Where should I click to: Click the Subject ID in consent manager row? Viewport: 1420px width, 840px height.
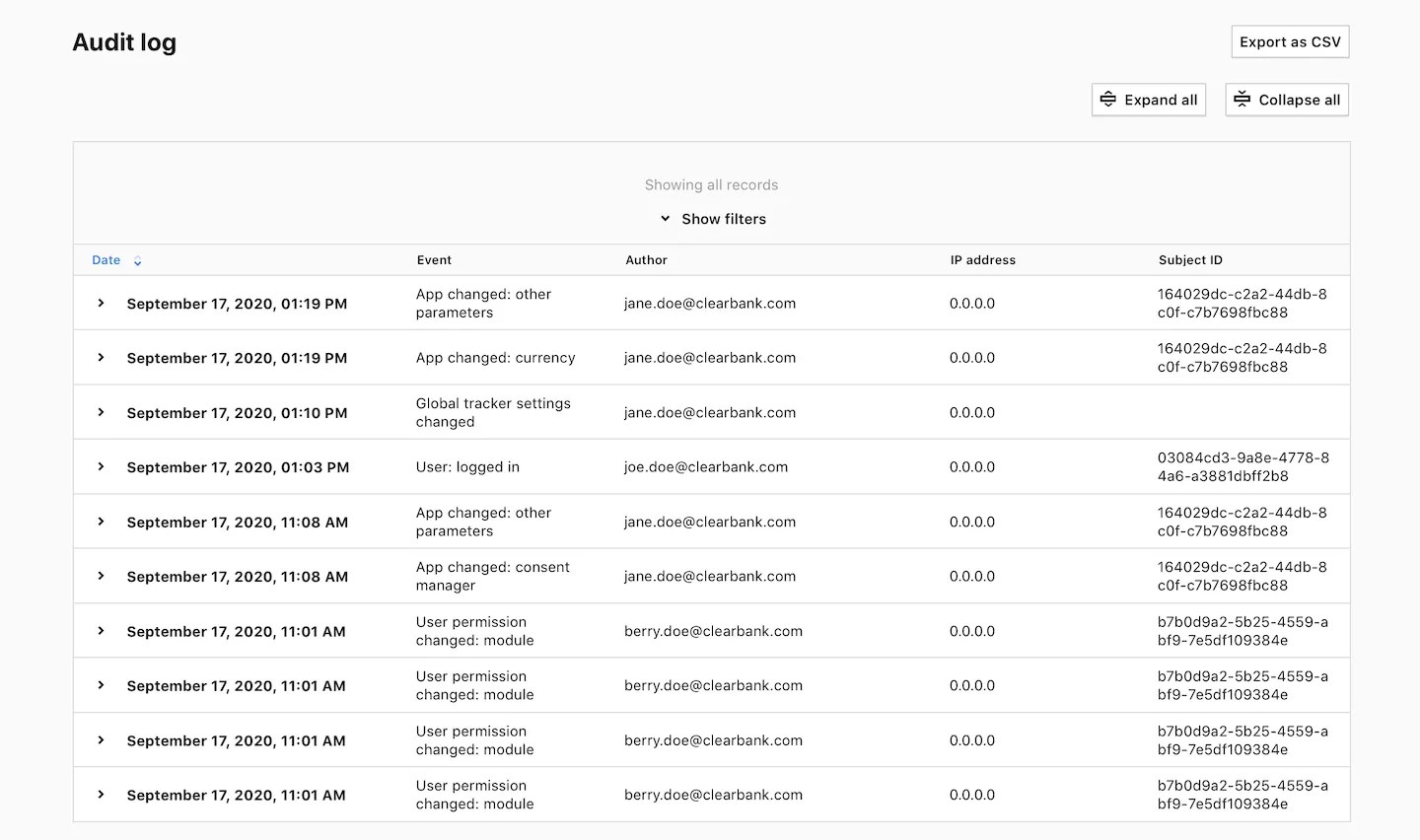(1242, 576)
